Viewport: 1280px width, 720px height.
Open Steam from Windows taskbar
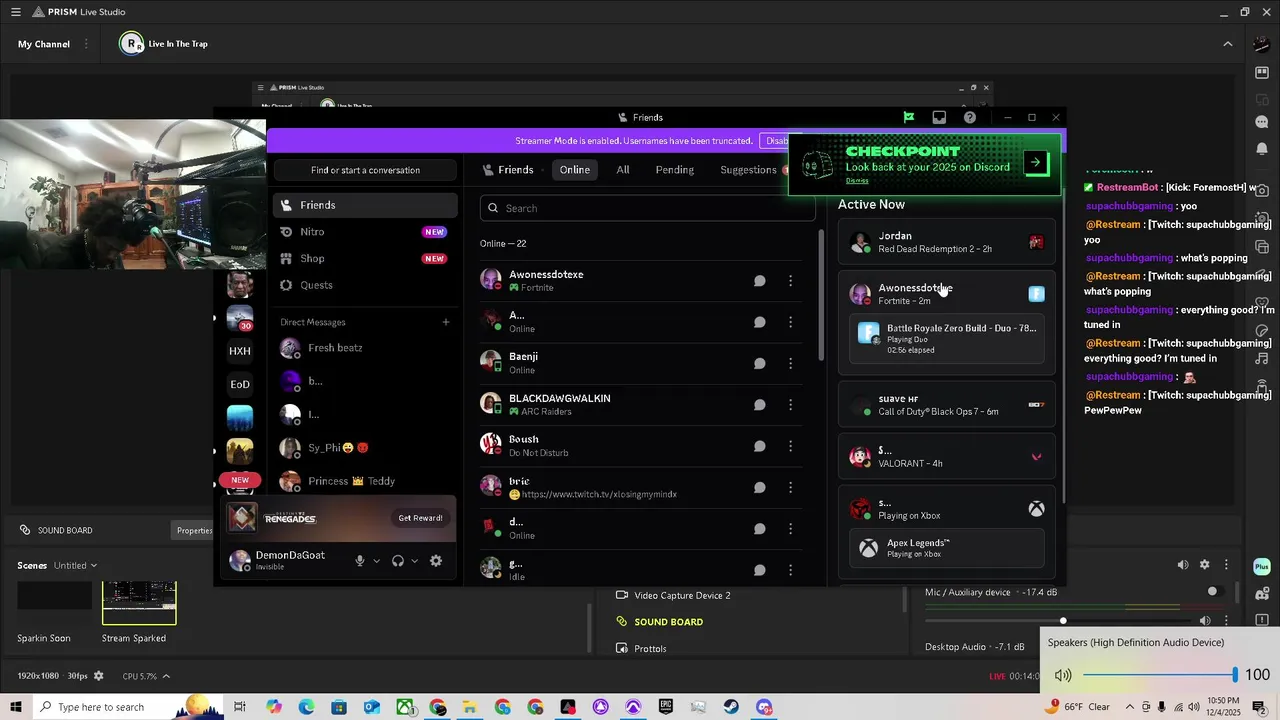point(731,707)
